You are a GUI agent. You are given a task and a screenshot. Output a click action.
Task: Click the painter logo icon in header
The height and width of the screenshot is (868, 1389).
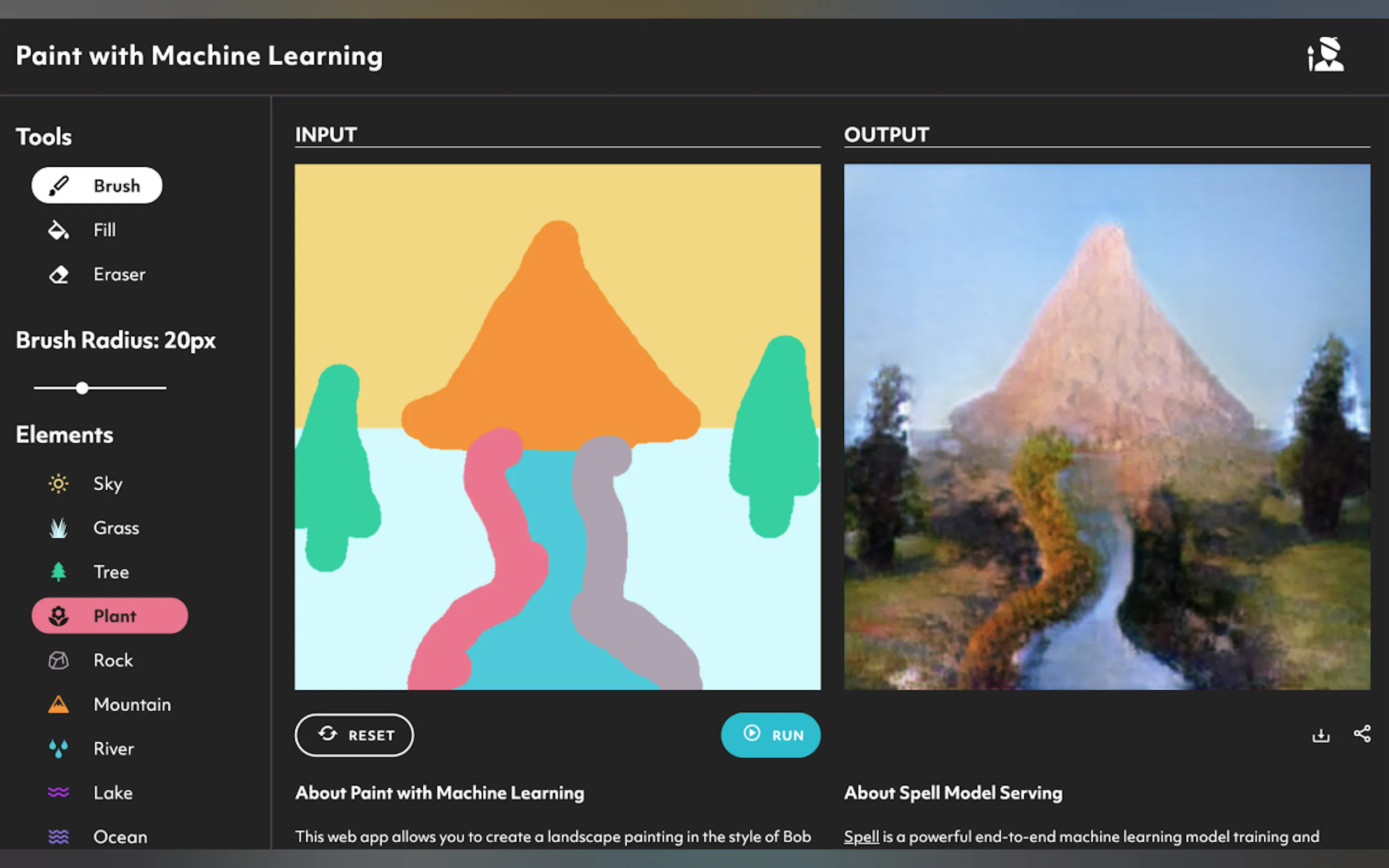coord(1326,55)
